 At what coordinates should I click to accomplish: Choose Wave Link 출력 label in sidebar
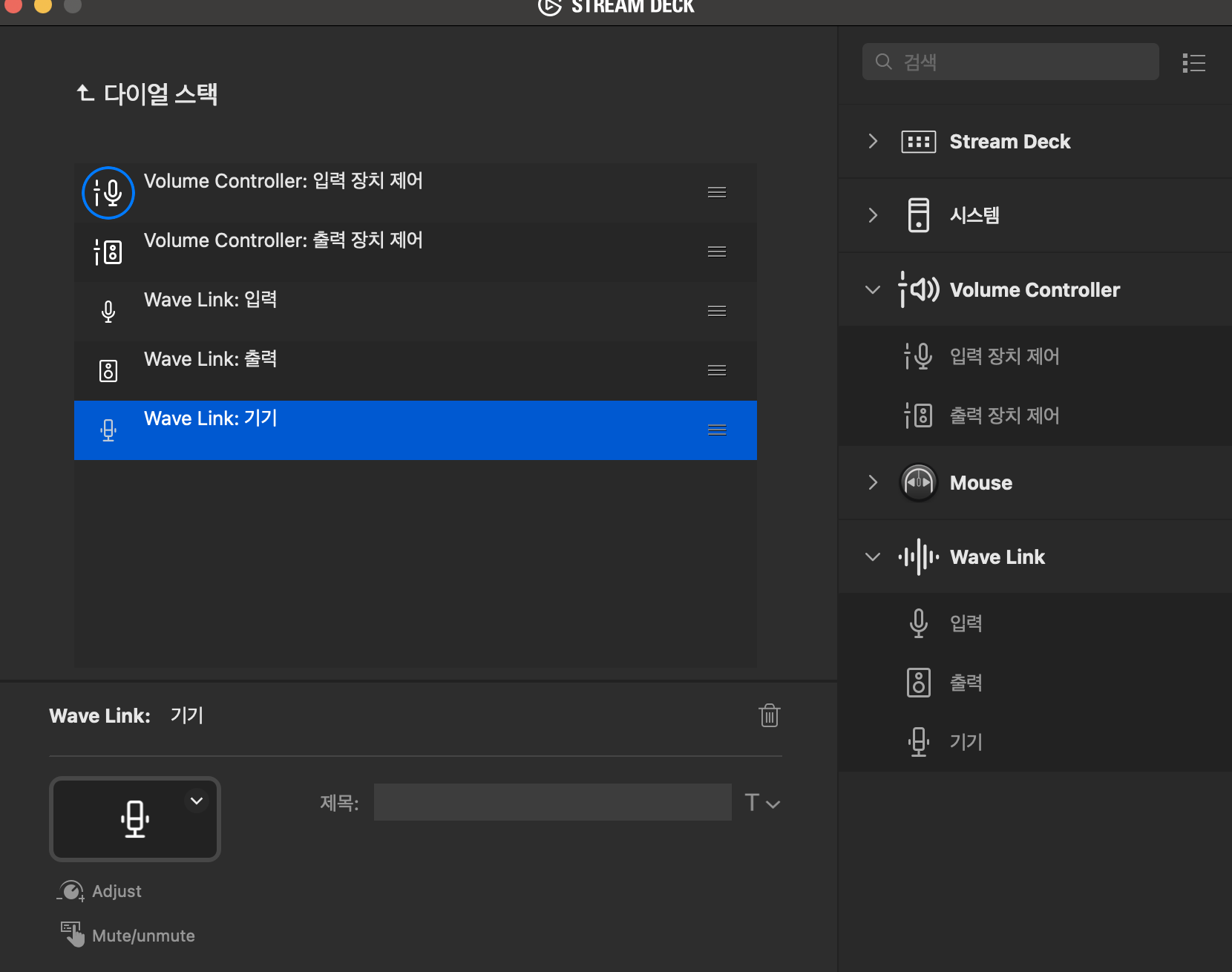966,683
